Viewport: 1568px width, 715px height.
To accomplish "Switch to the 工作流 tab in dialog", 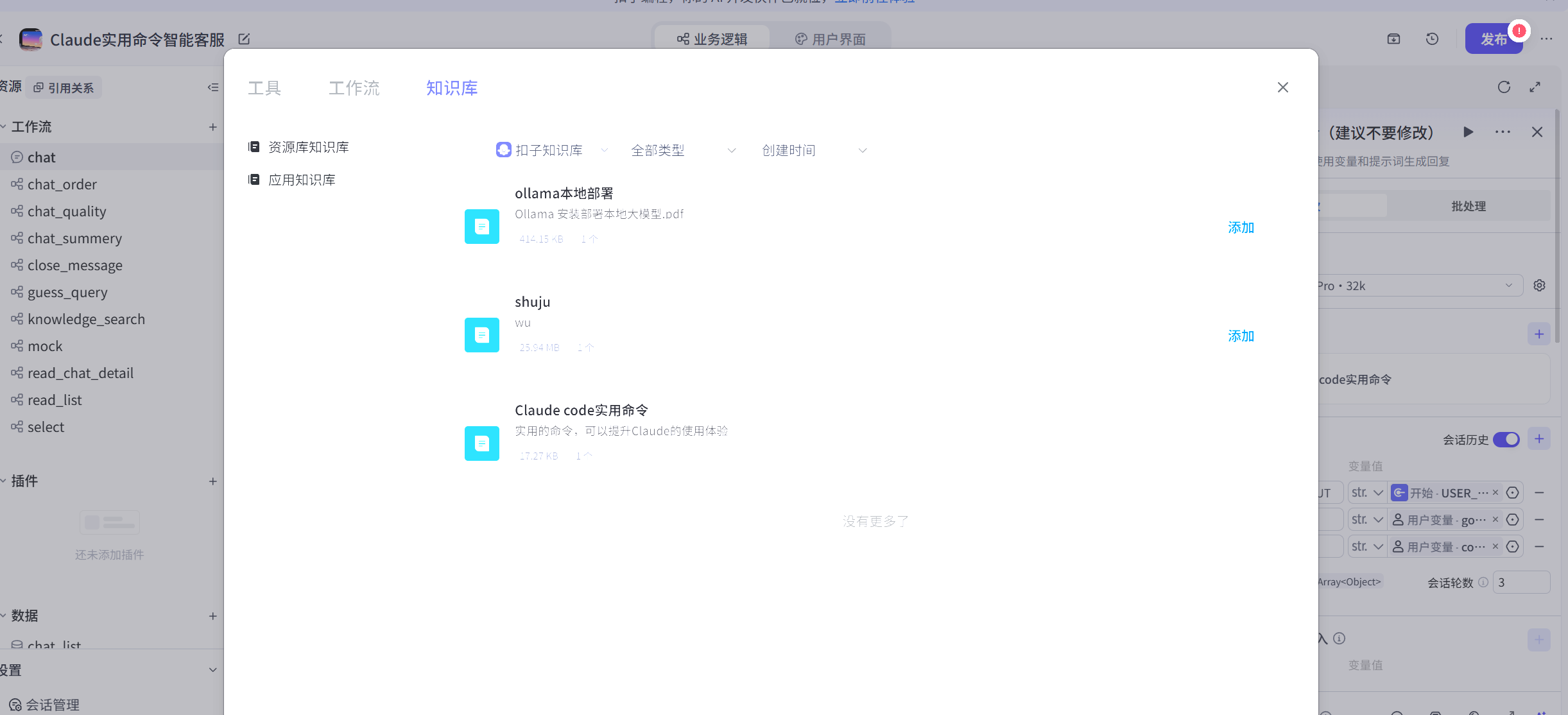I will tap(354, 88).
